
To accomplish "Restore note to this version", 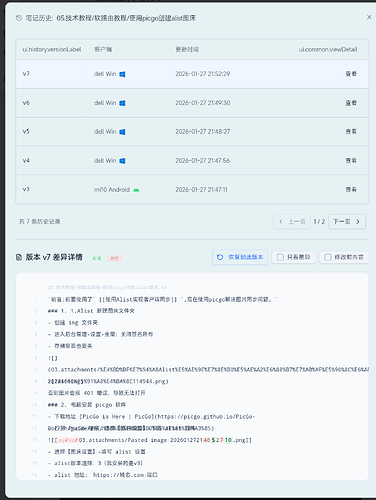I will [240, 257].
